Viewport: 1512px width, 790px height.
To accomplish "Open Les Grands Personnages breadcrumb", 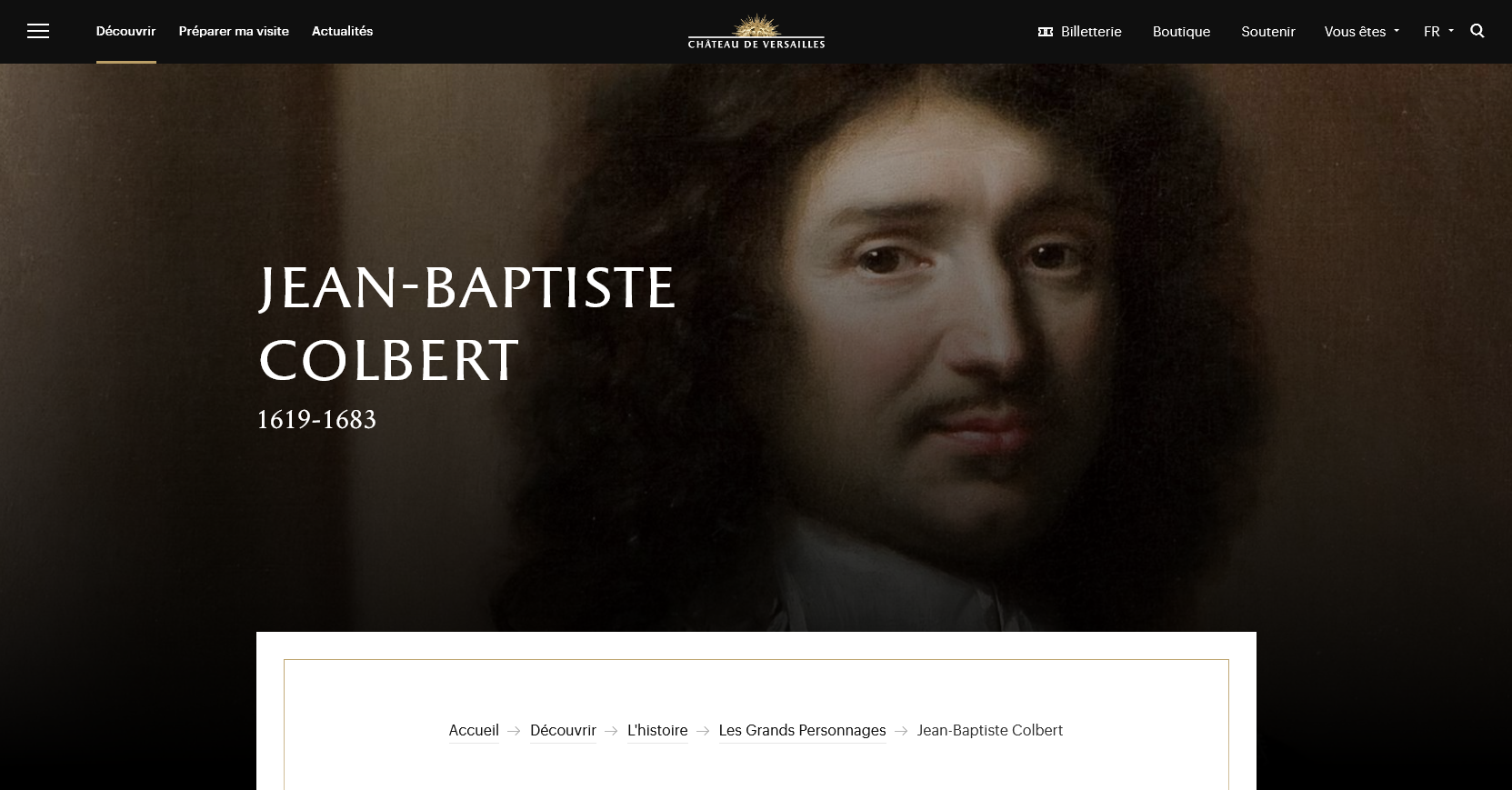I will [802, 730].
